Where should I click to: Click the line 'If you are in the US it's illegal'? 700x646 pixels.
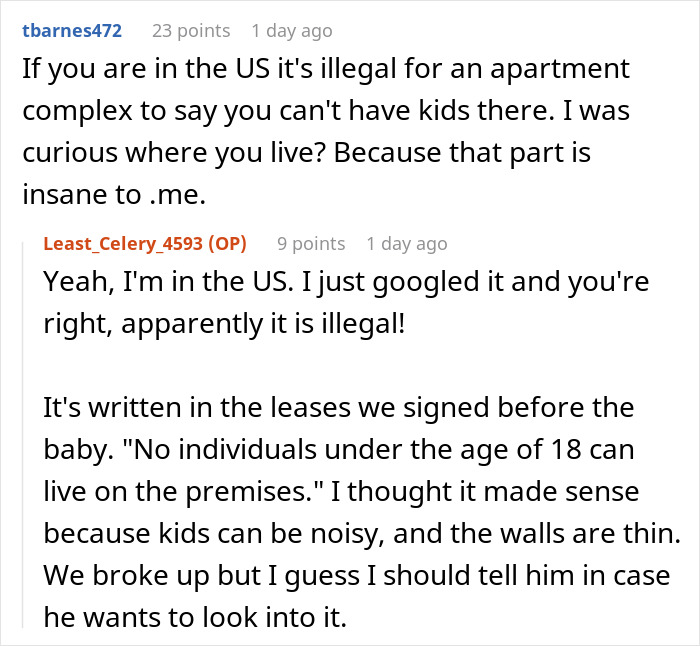(326, 70)
